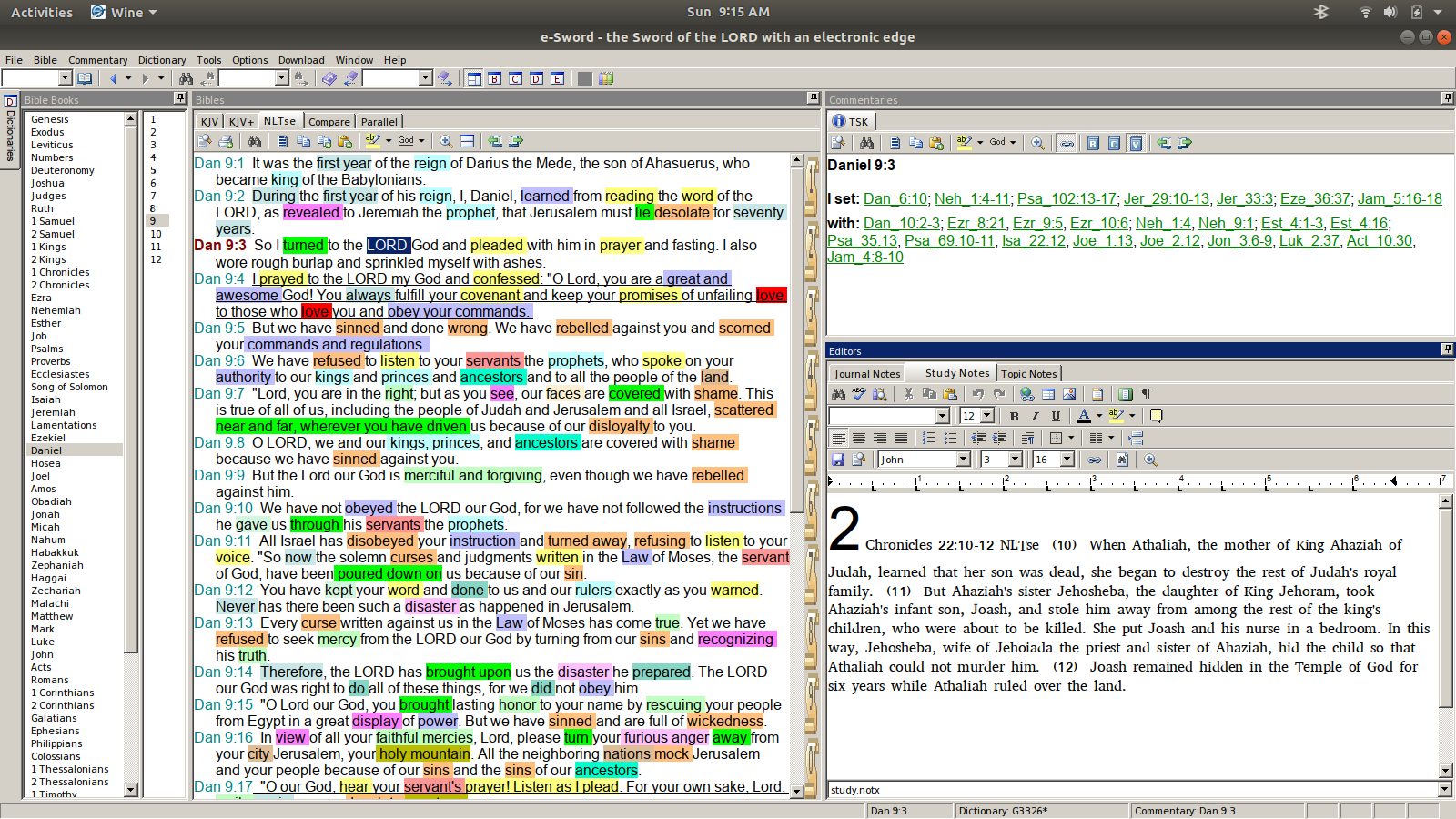Open the Dan_10:2-3 cross-reference link
Image resolution: width=1456 pixels, height=819 pixels.
coord(902,223)
